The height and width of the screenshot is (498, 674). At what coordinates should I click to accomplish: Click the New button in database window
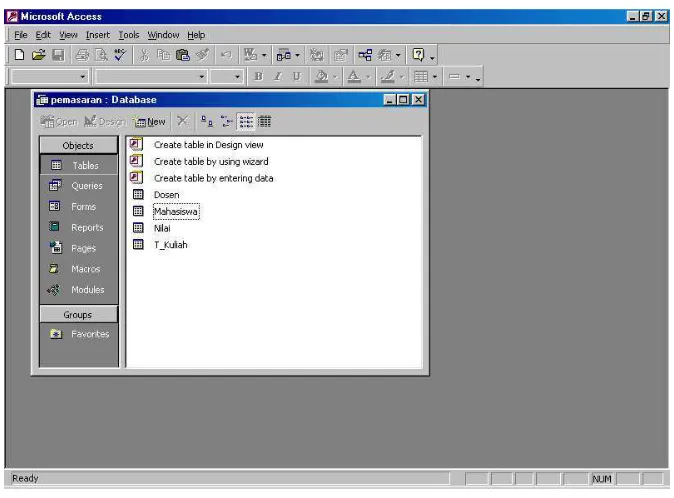(x=150, y=122)
